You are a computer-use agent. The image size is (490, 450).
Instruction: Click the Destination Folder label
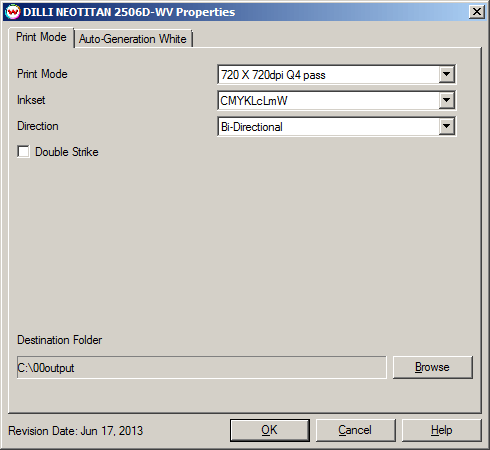click(x=60, y=340)
